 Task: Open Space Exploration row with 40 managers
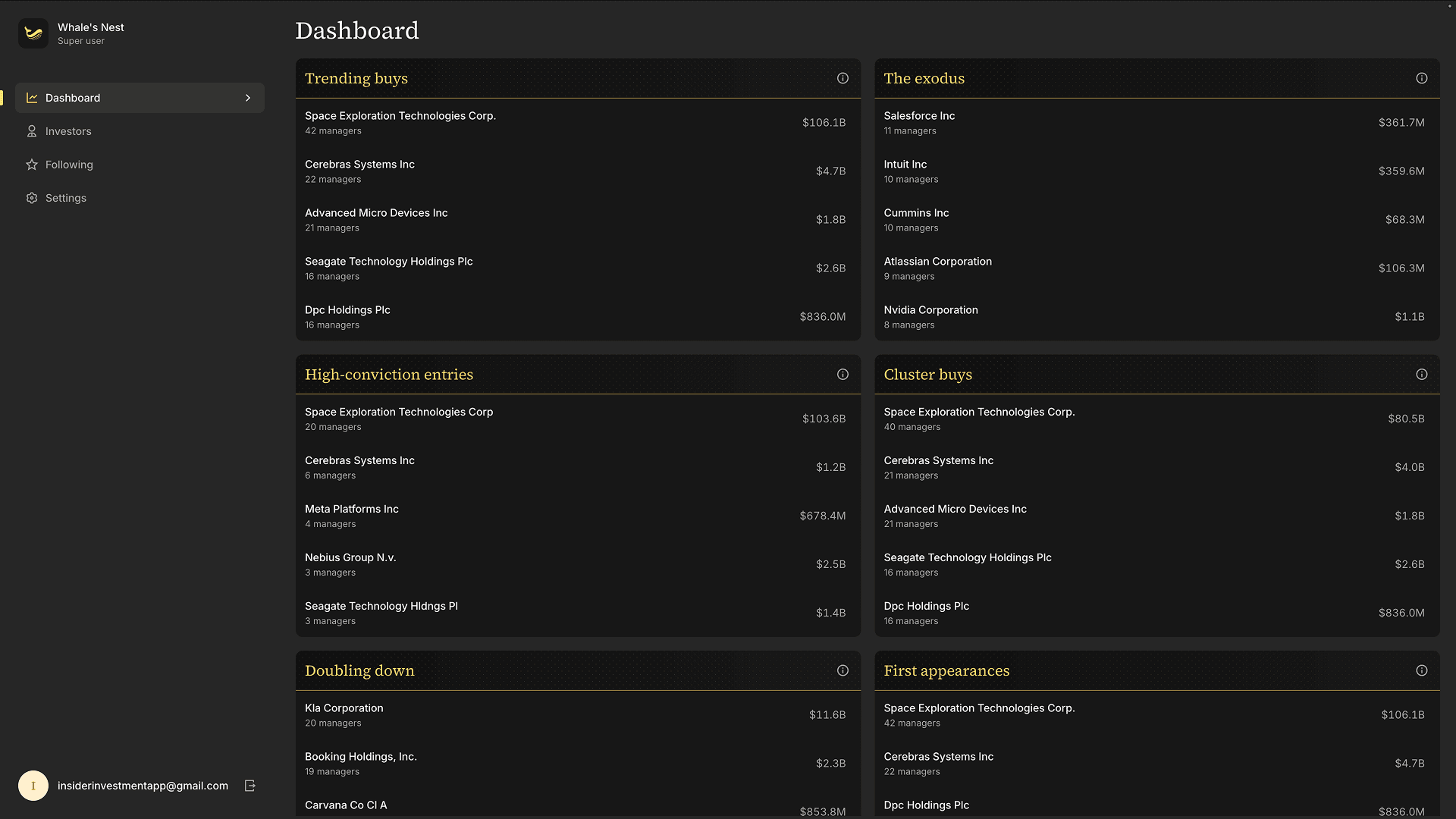tap(1157, 419)
